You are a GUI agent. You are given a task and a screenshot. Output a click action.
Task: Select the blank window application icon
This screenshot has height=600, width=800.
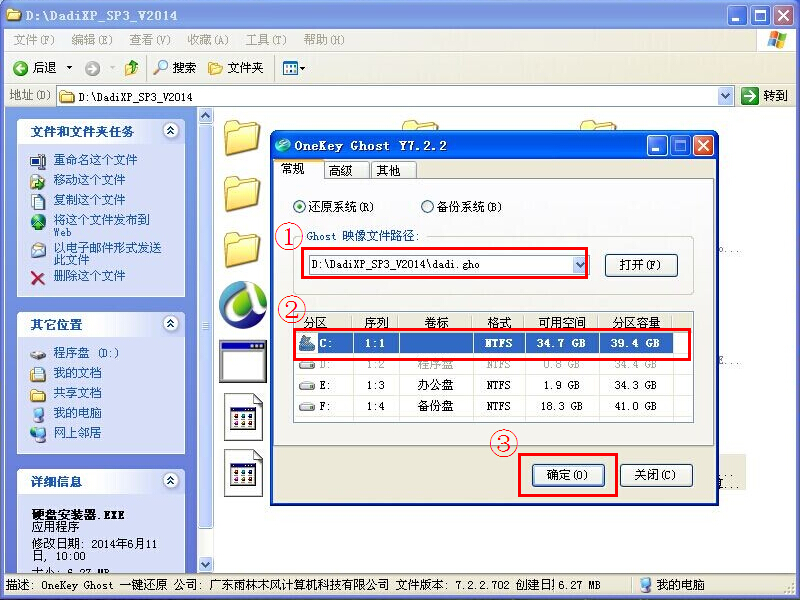pyautogui.click(x=243, y=361)
